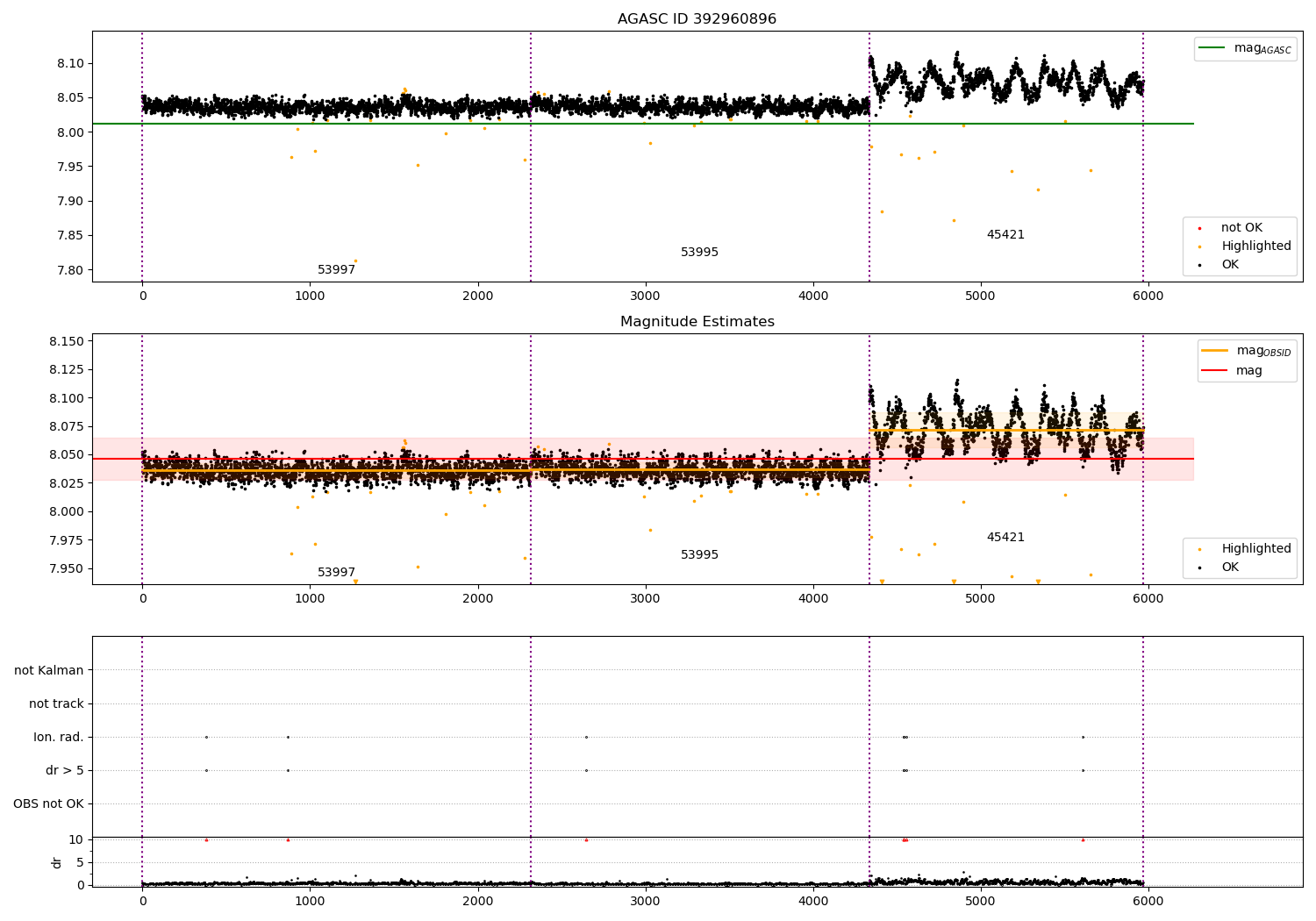Image resolution: width=1316 pixels, height=921 pixels.
Task: Click orange mag OBSID legend line
Action: 1214,351
